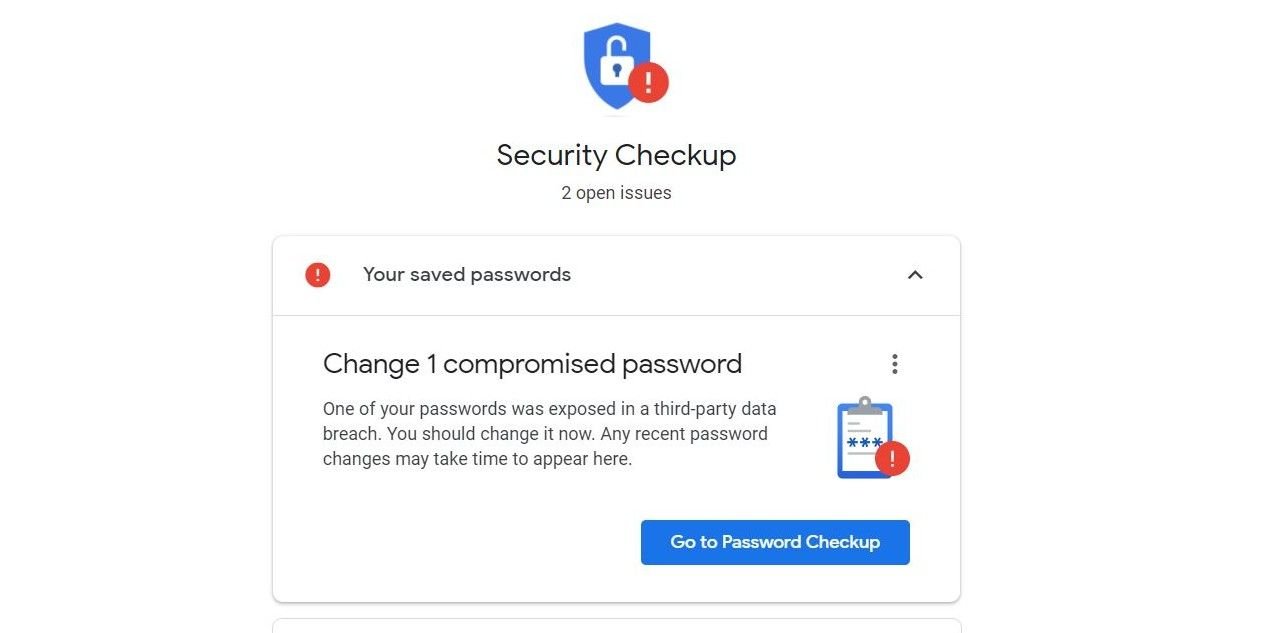Viewport: 1266px width, 633px height.
Task: Click the red warning icon beside saved passwords
Action: (x=317, y=275)
